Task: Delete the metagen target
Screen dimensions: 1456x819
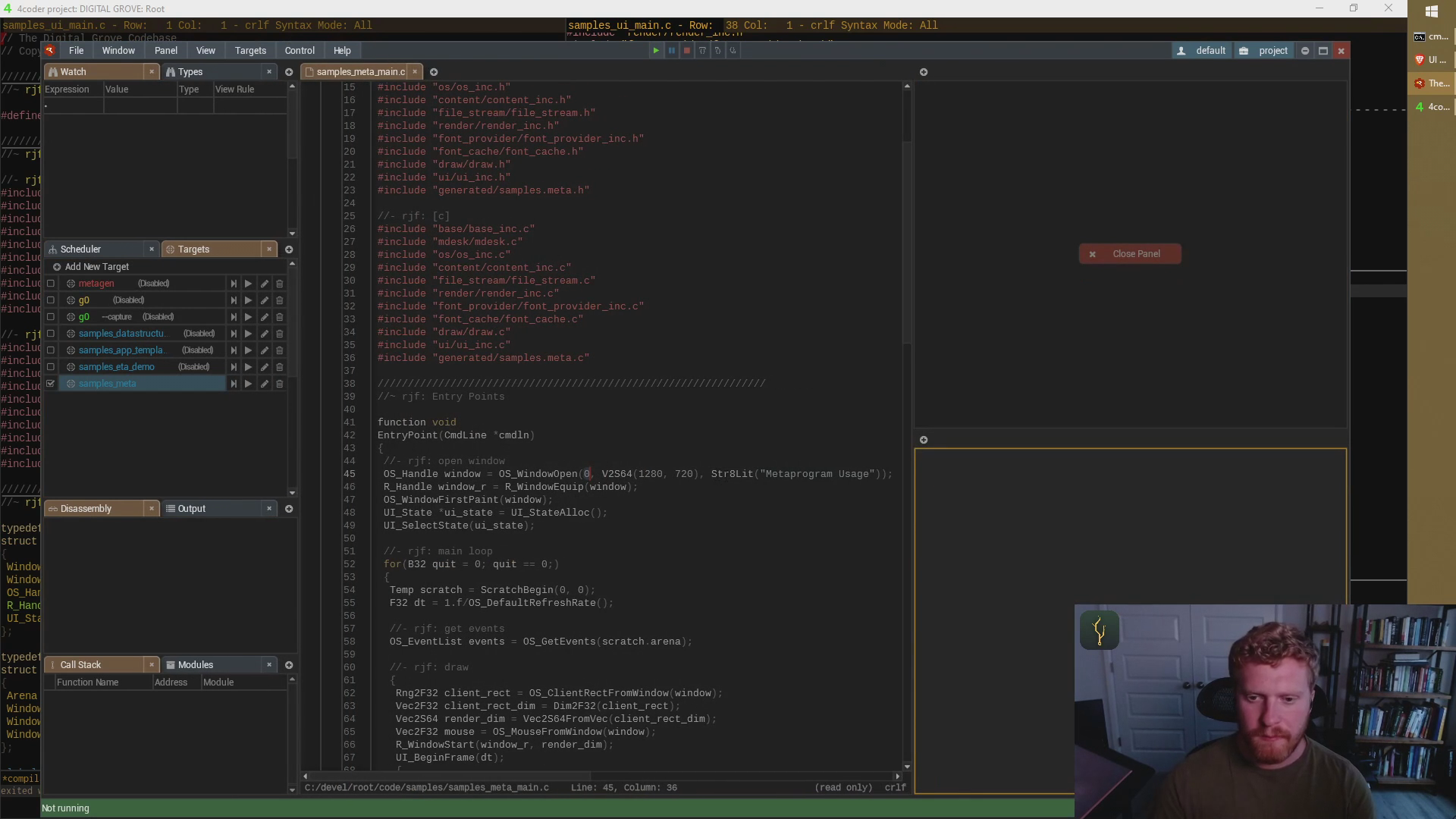Action: 279,284
